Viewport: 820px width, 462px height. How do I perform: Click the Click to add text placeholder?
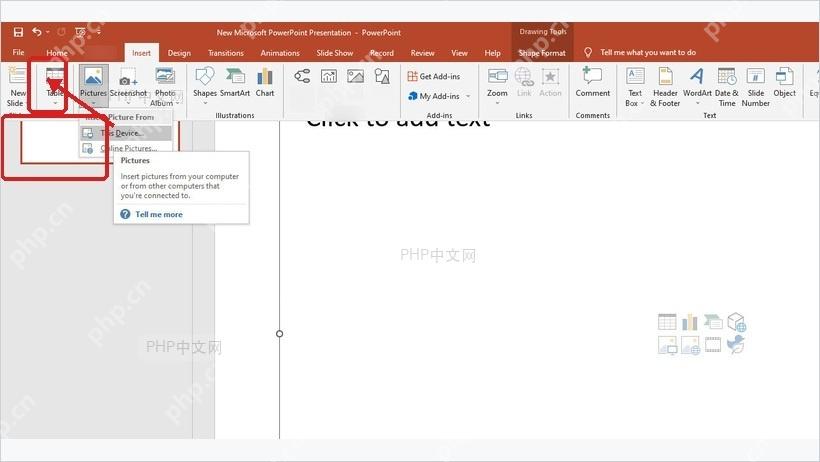[398, 121]
